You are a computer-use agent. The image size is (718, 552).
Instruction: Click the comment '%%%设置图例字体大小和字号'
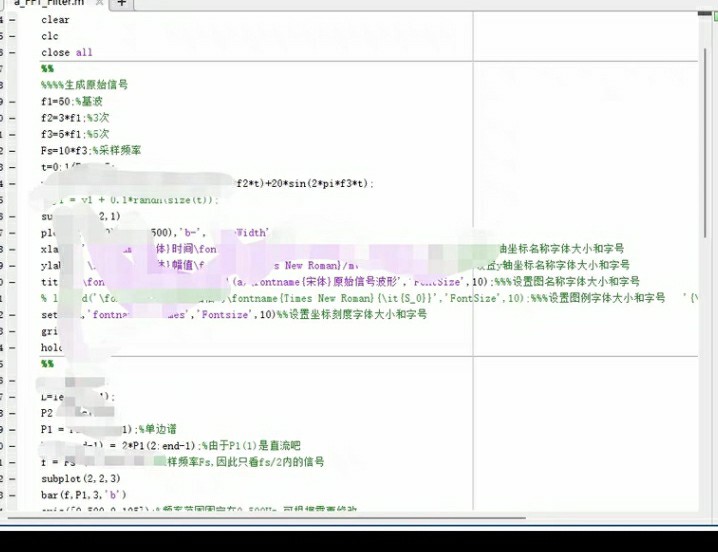coord(598,298)
